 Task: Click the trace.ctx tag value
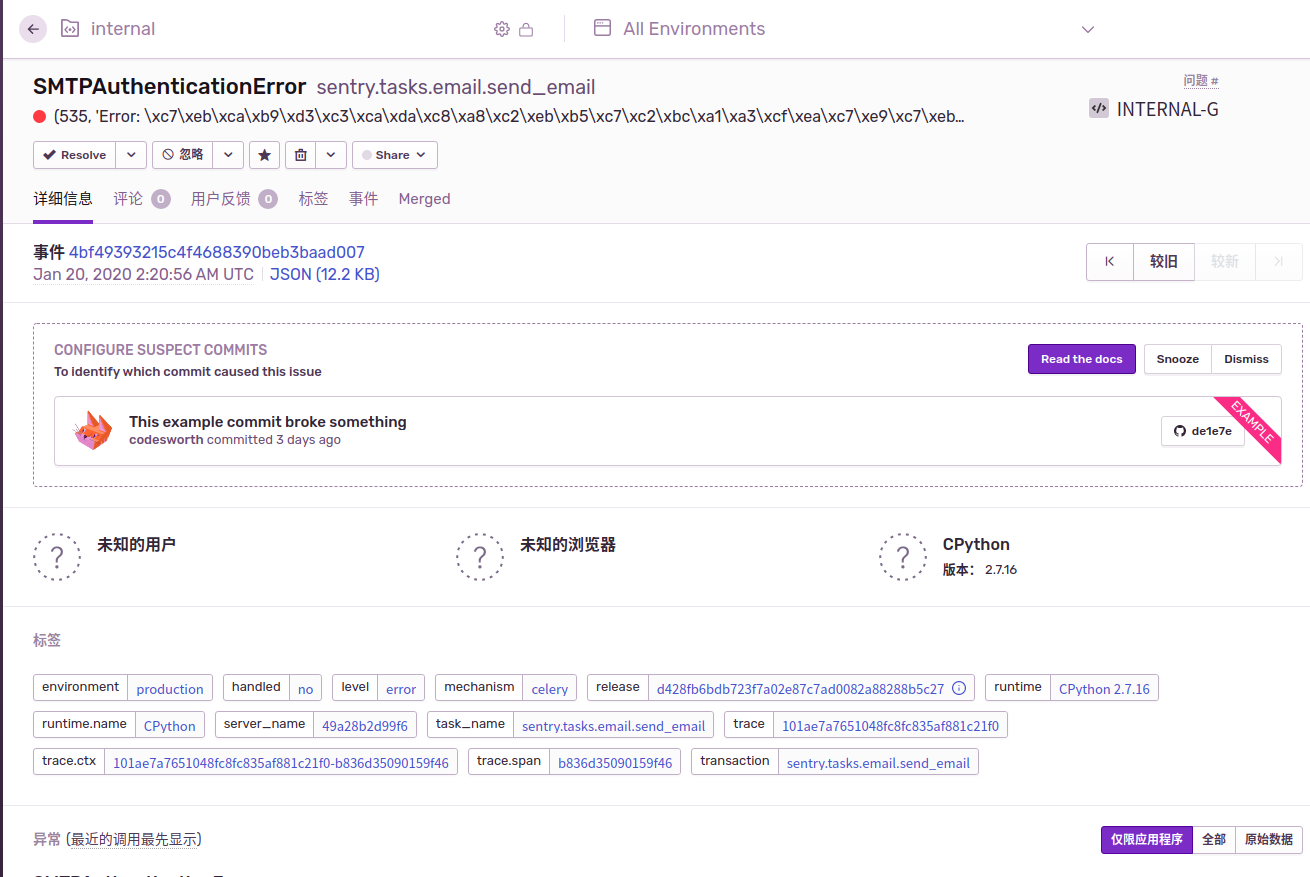click(x=281, y=763)
